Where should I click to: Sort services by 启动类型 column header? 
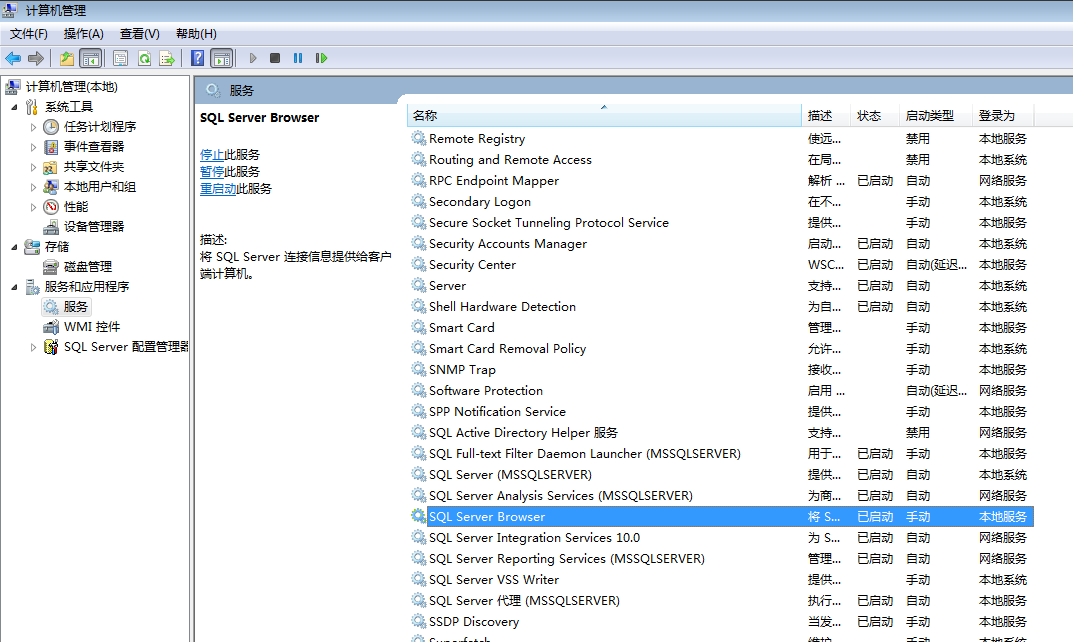(929, 116)
